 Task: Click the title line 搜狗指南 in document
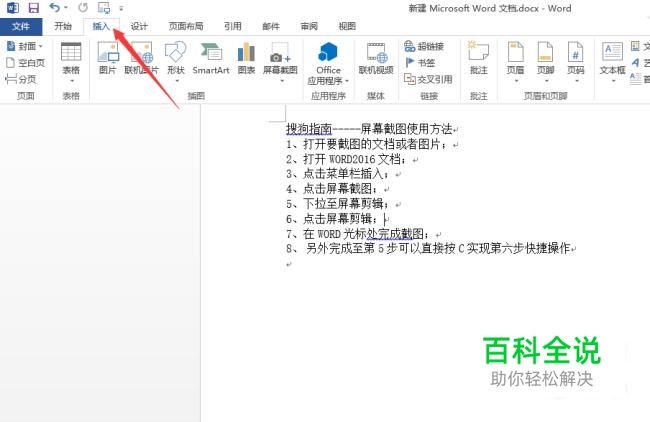(x=369, y=129)
